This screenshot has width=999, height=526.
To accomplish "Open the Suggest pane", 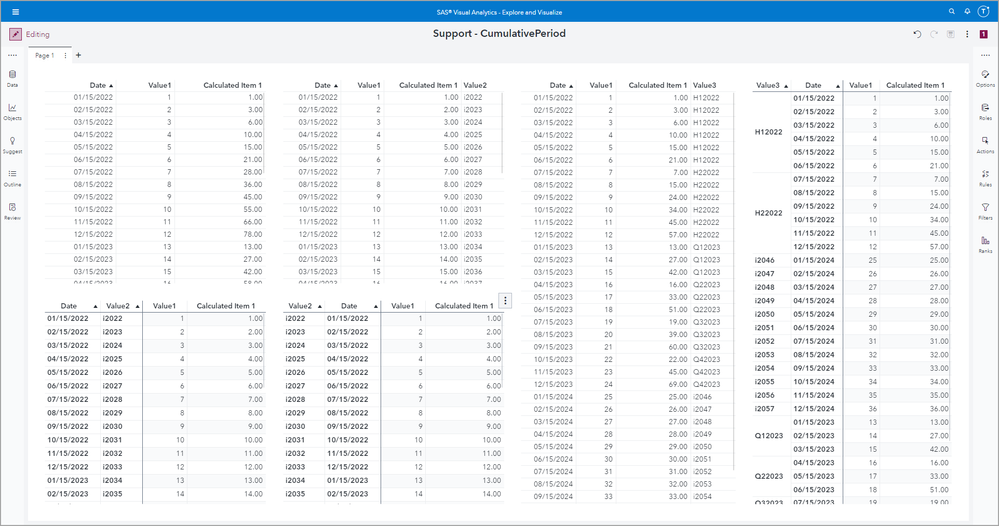I will [x=12, y=144].
